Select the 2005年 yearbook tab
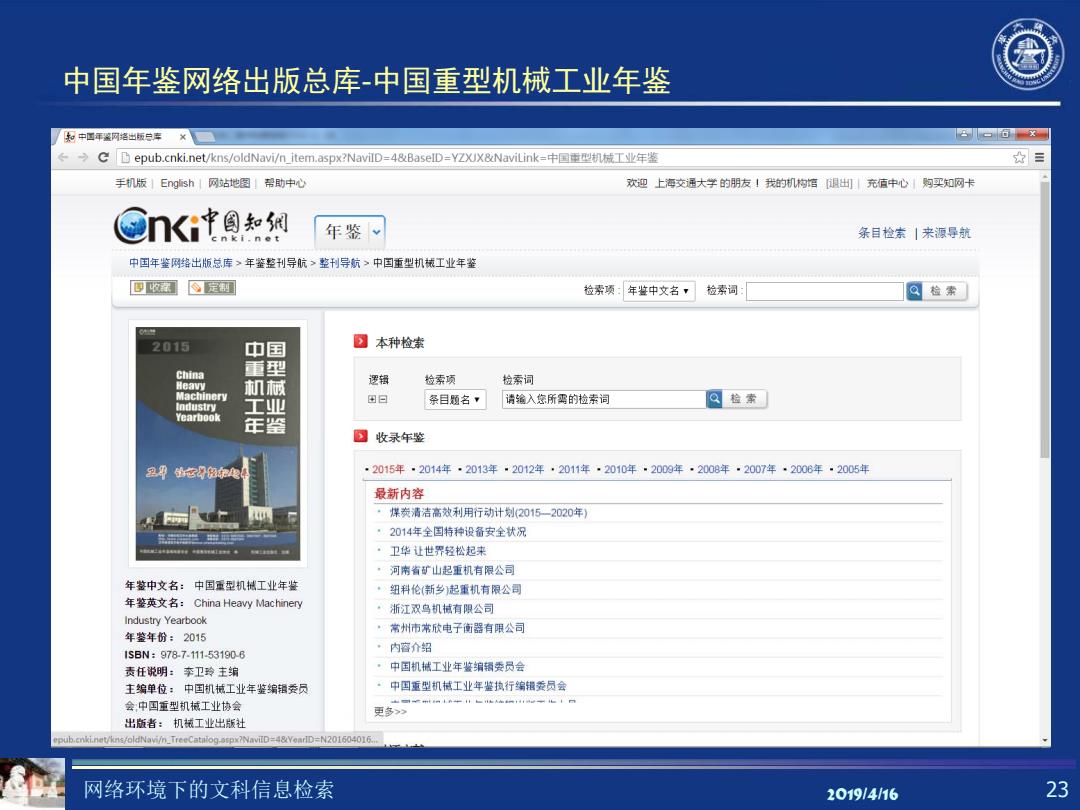 [x=853, y=469]
